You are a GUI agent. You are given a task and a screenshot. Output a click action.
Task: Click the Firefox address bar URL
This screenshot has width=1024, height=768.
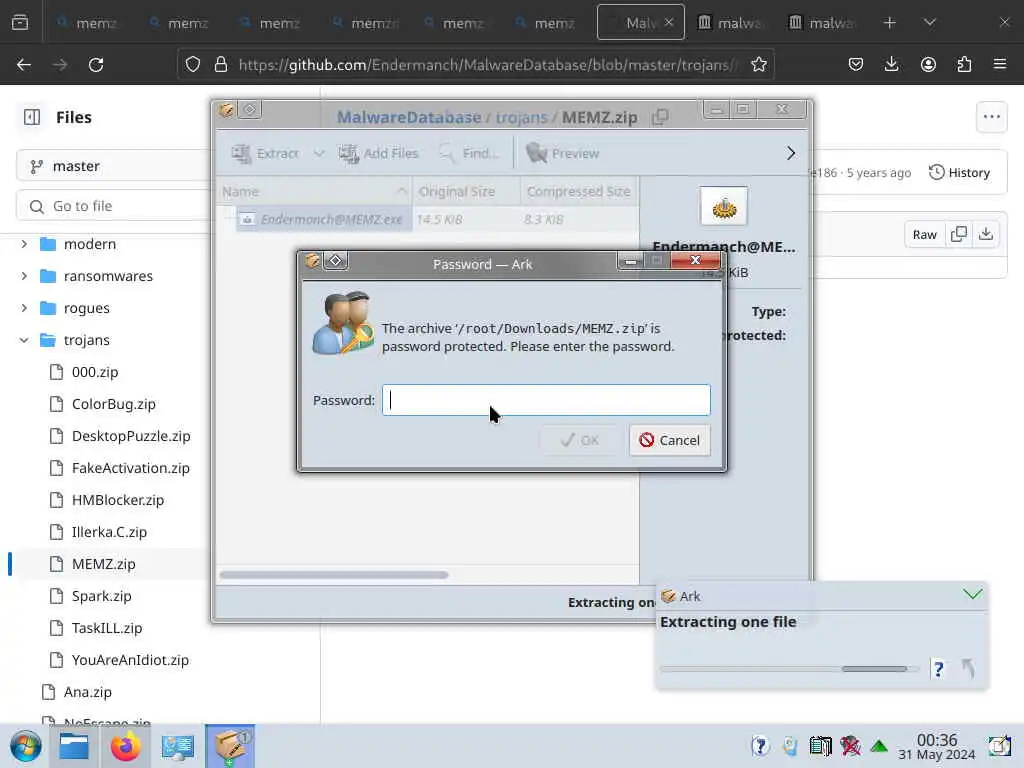[488, 65]
